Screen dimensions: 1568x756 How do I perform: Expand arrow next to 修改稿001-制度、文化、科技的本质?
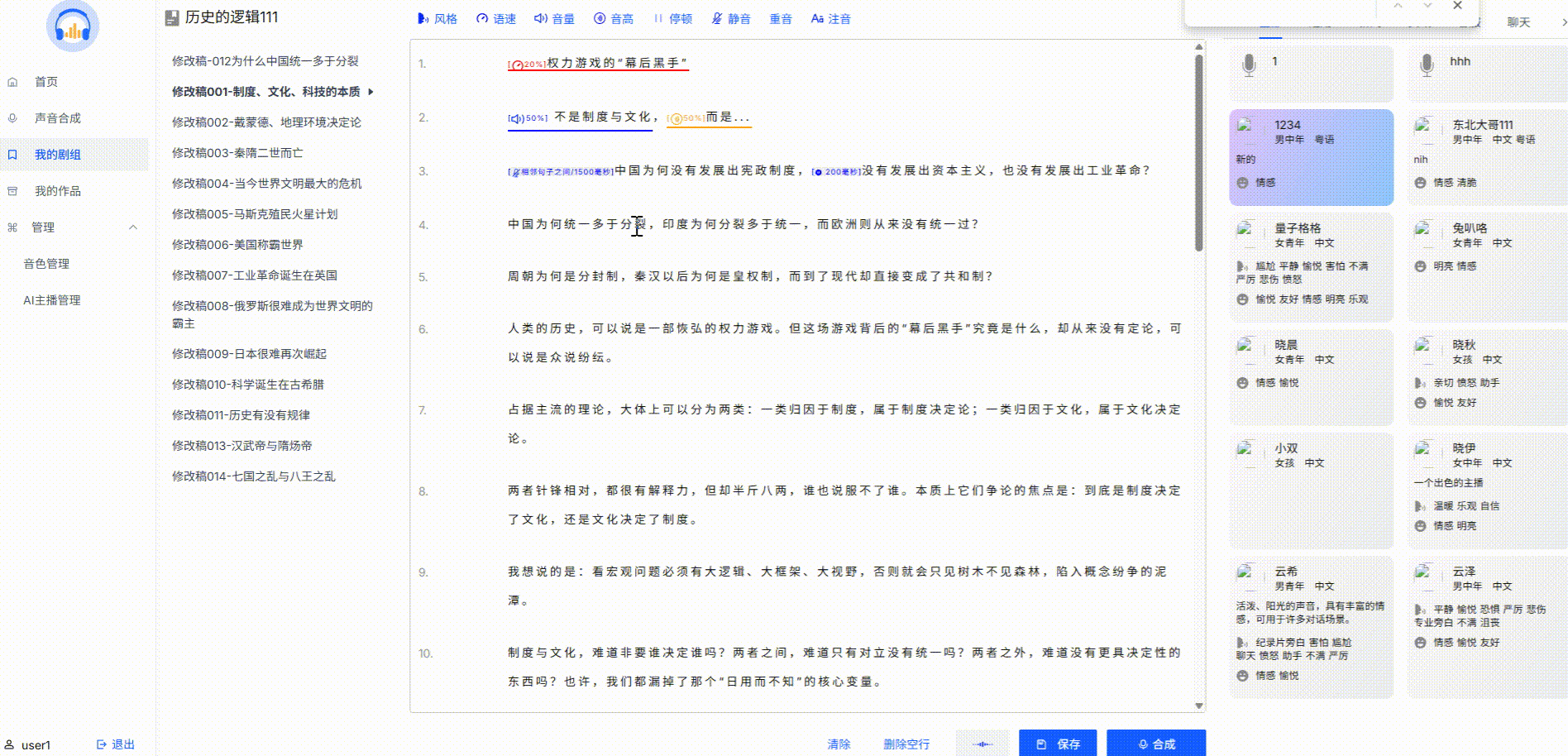click(x=370, y=92)
